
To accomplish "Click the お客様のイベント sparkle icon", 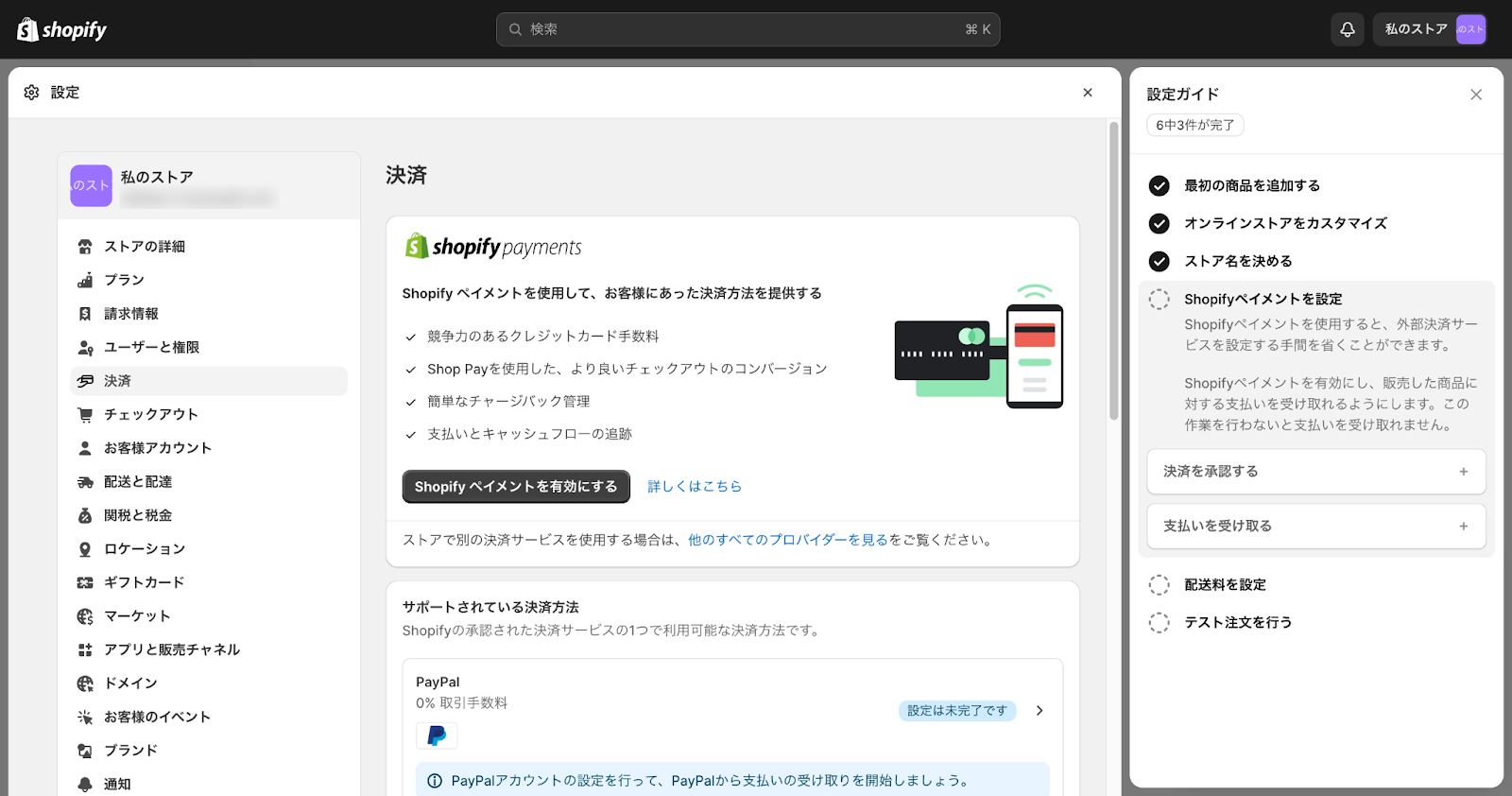I will point(85,717).
